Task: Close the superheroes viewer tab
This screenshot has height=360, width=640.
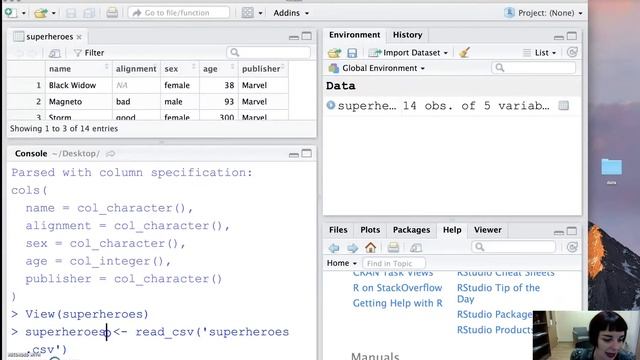Action: tap(79, 37)
